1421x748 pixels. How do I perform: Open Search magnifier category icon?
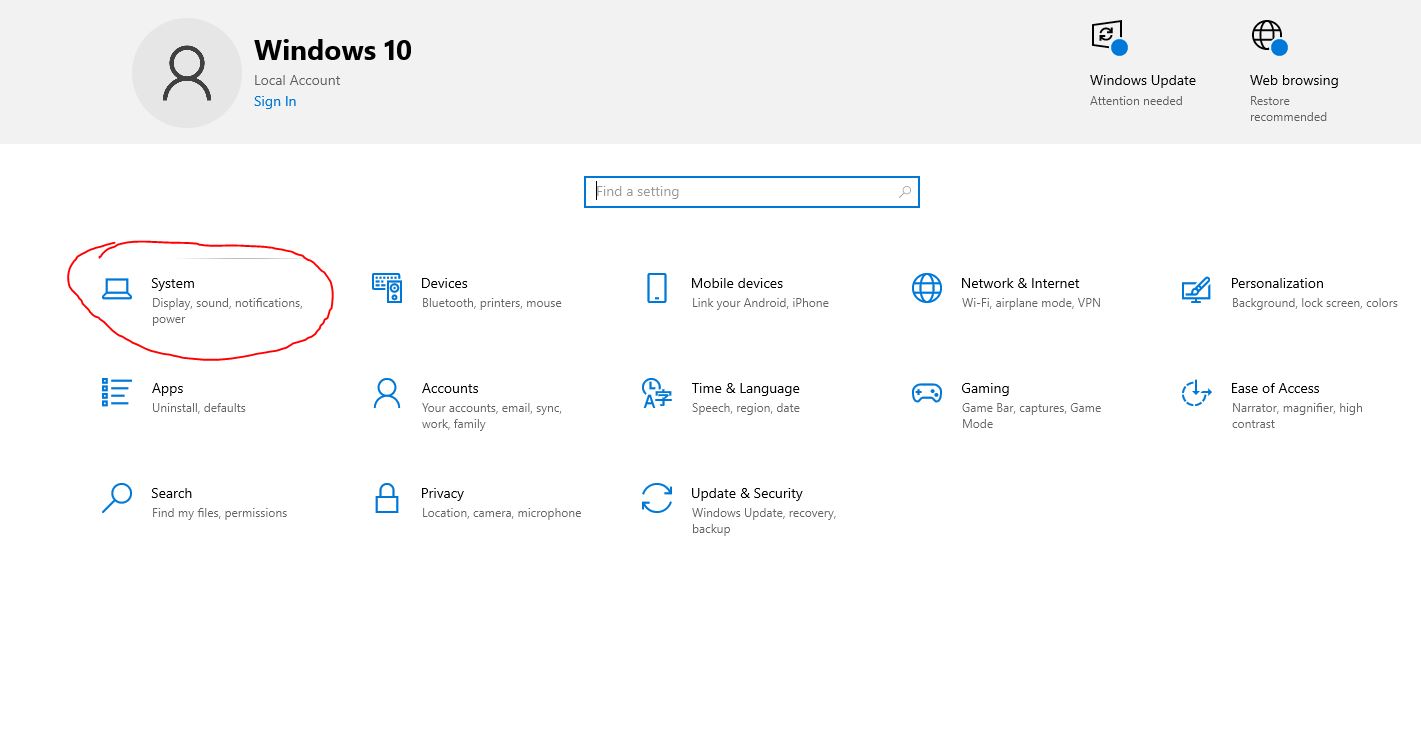click(x=117, y=498)
